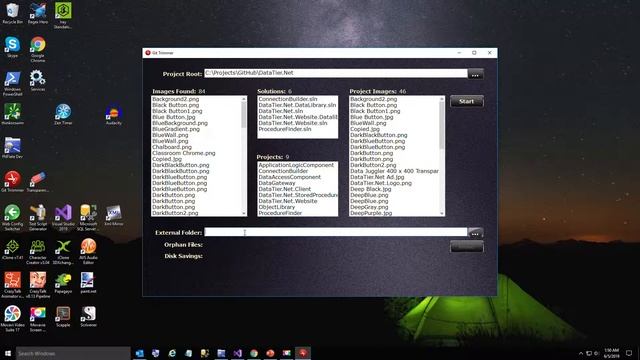
Task: Launch Visual Studio 2015 from desktop
Action: pos(63,218)
